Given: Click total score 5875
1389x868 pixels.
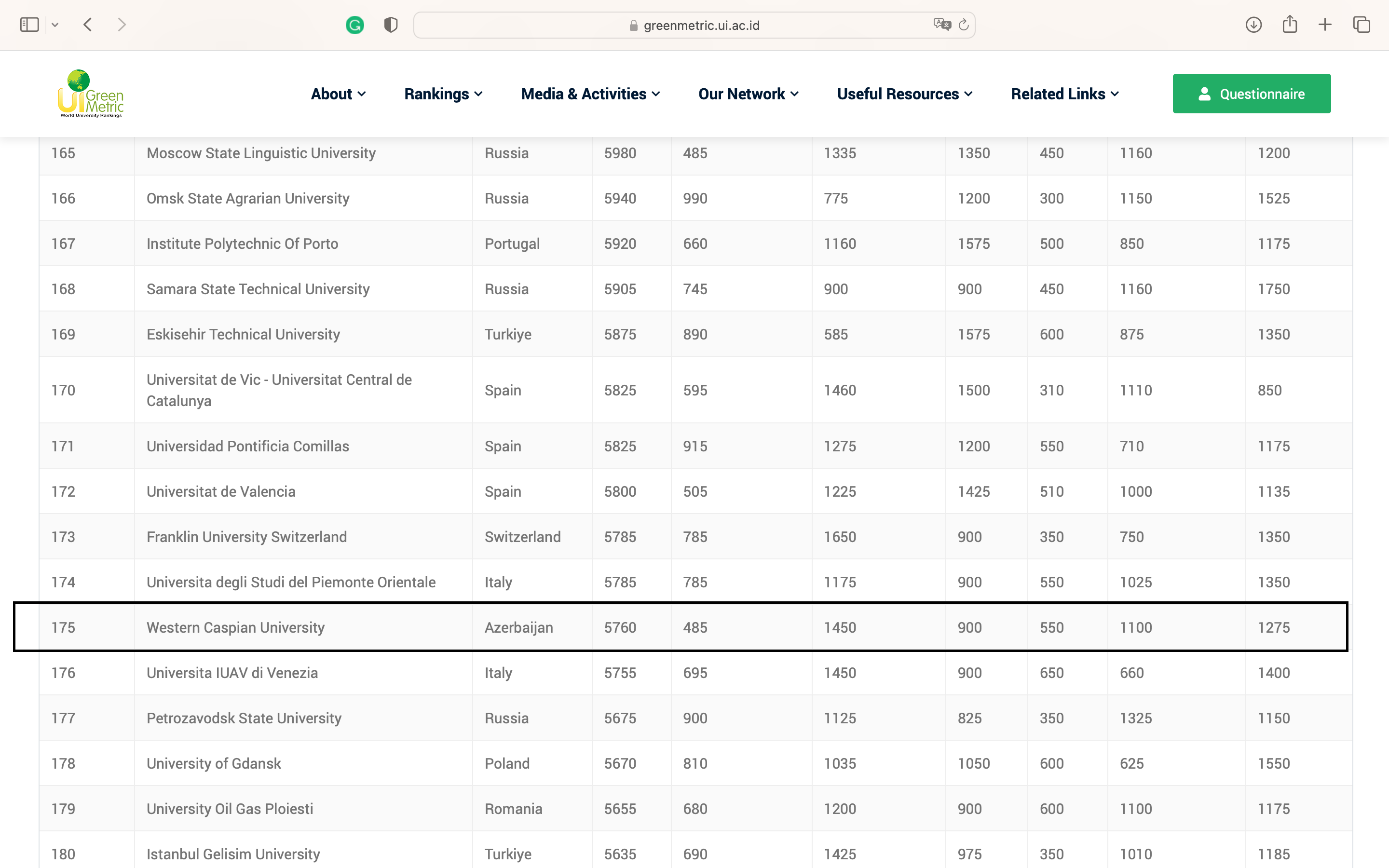Looking at the screenshot, I should tap(620, 335).
